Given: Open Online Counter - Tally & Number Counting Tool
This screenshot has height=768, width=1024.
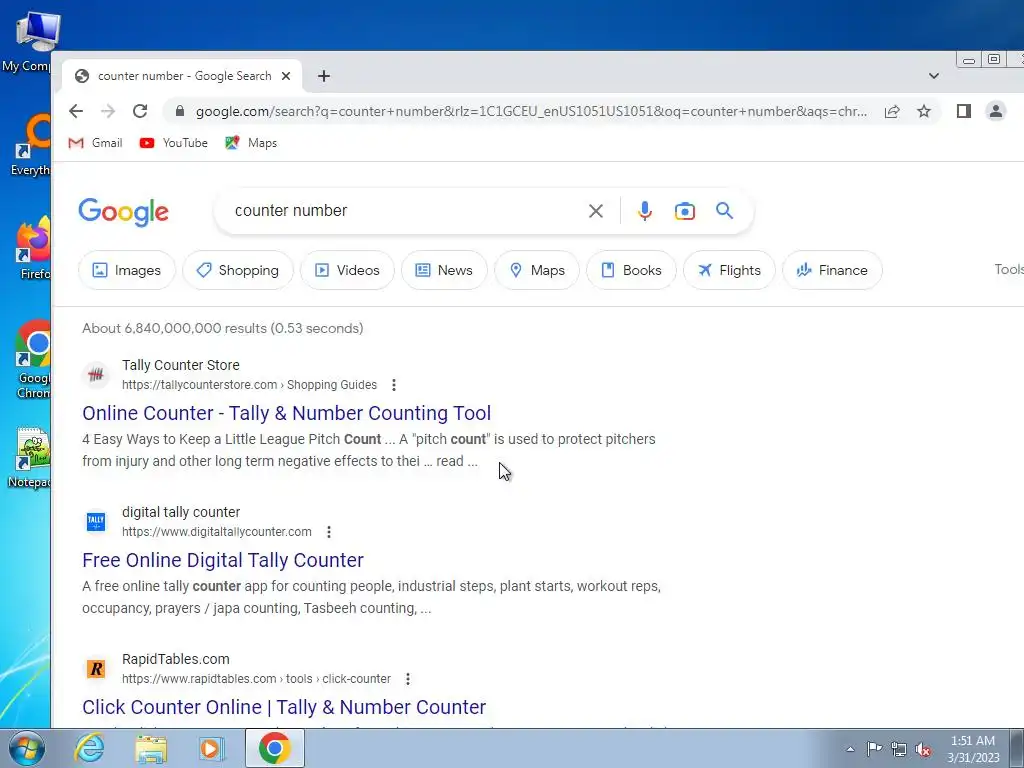Looking at the screenshot, I should point(287,413).
